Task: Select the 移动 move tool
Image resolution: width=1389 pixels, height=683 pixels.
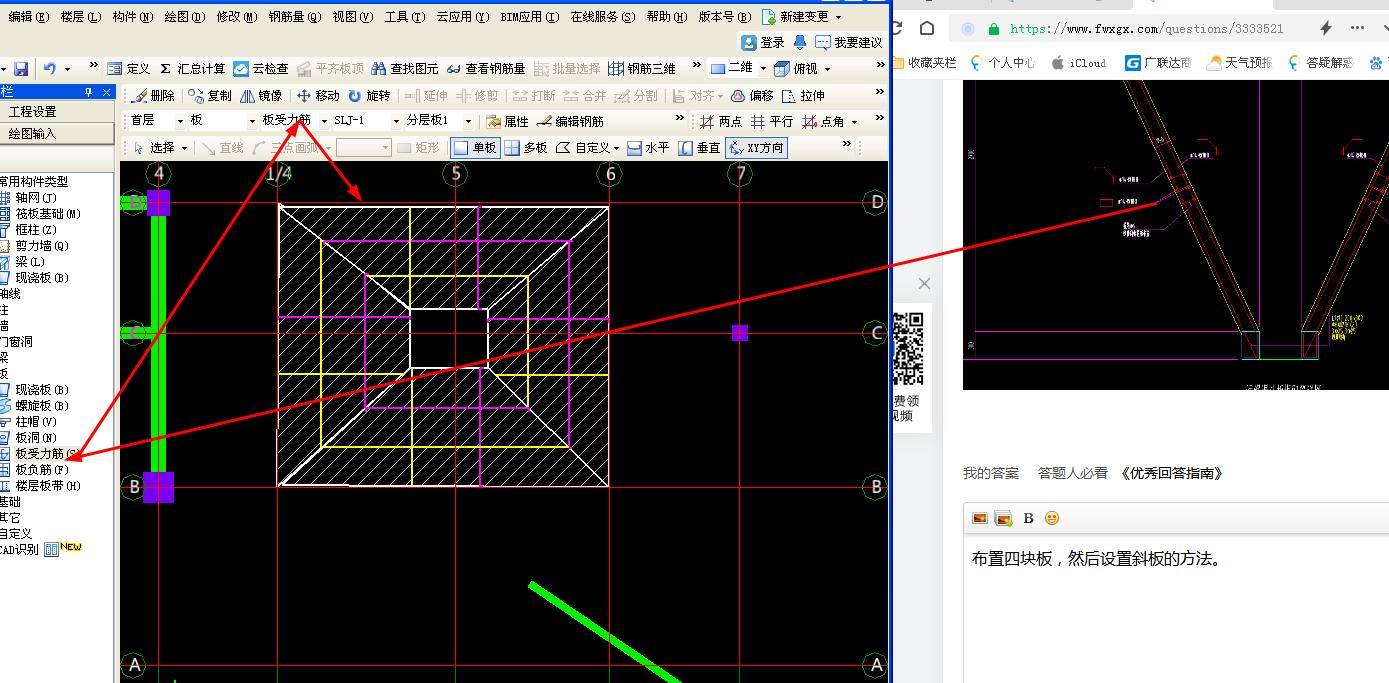Action: pos(318,96)
